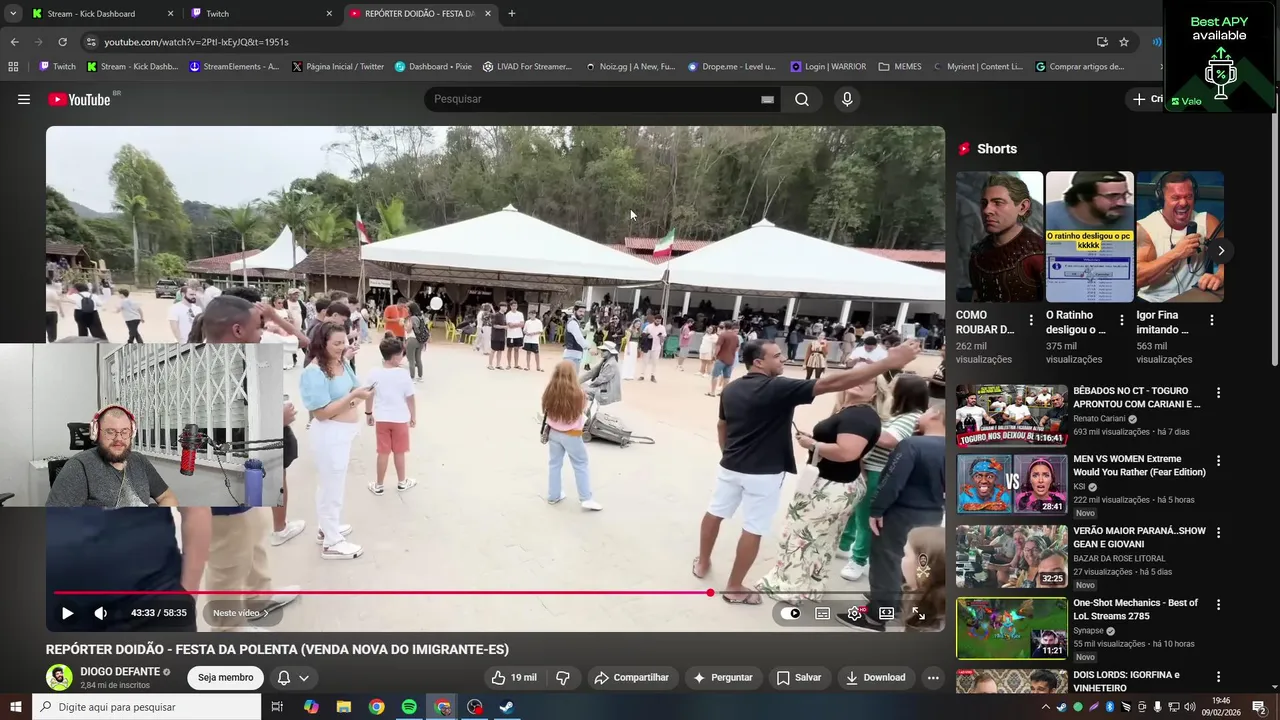This screenshot has height=720, width=1280.
Task: Open the 'Dashboard • Pixie' bookmark
Action: point(433,67)
